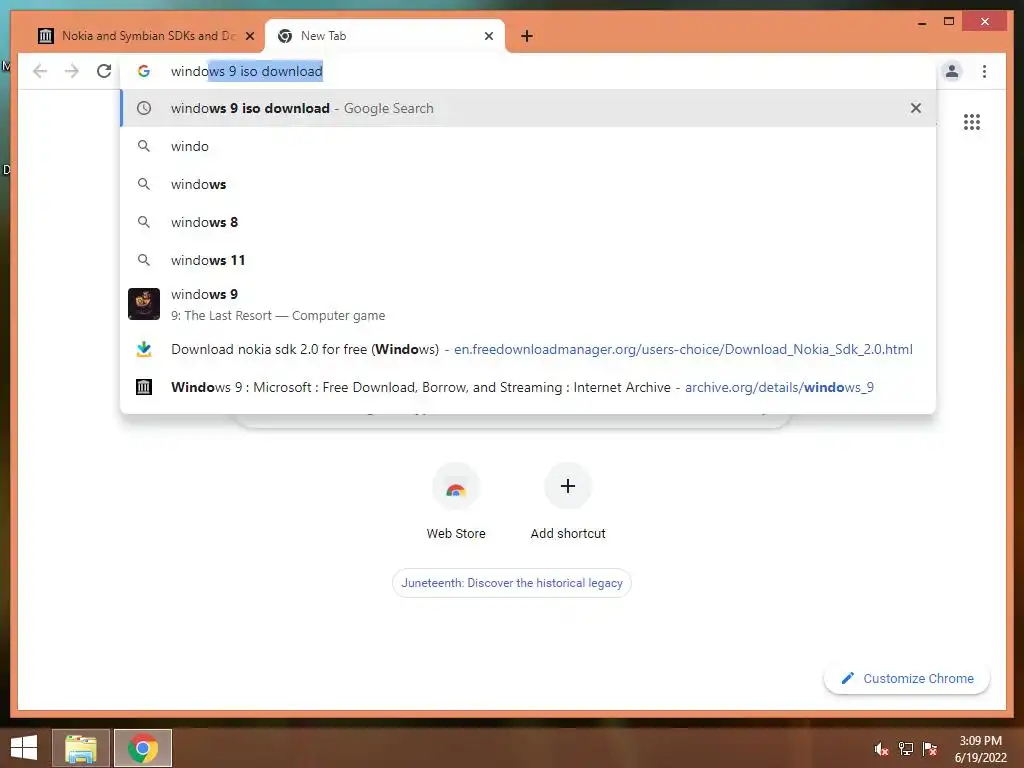This screenshot has width=1024, height=768.
Task: Choose the 'windows' search suggestion
Action: coord(528,184)
